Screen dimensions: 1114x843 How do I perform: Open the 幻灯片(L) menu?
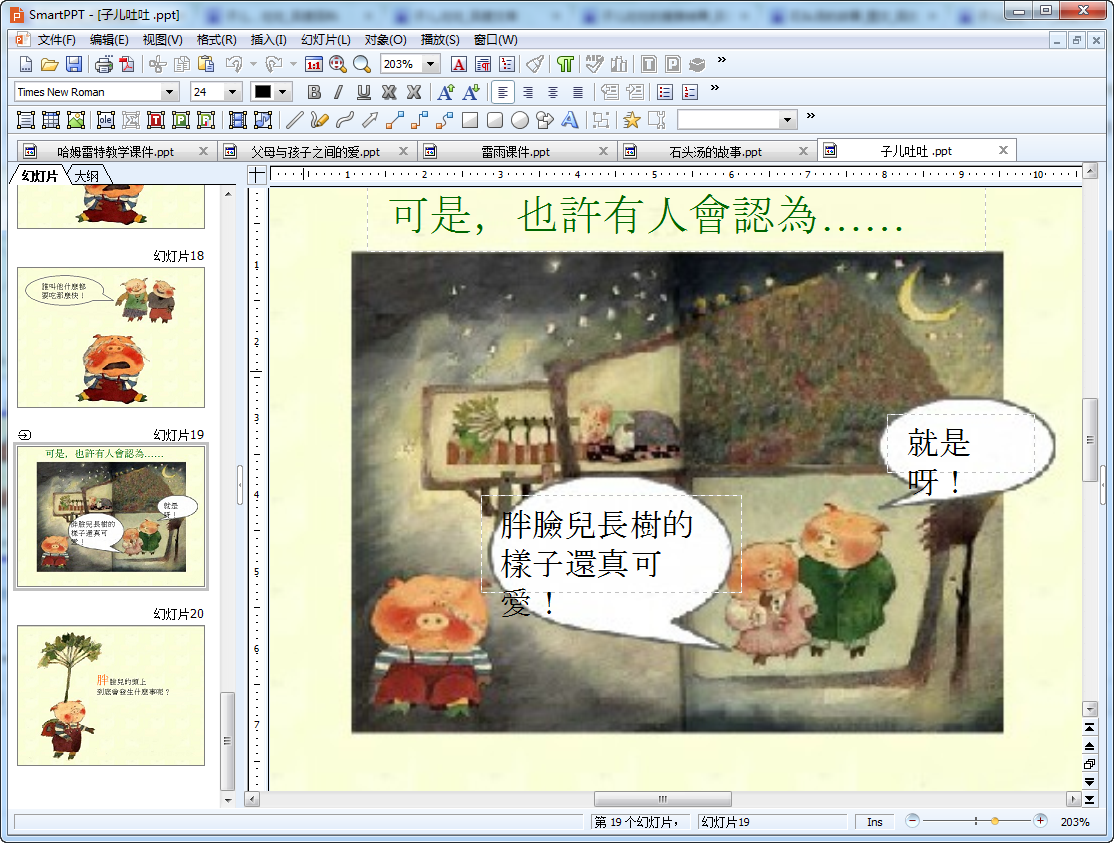pos(325,40)
